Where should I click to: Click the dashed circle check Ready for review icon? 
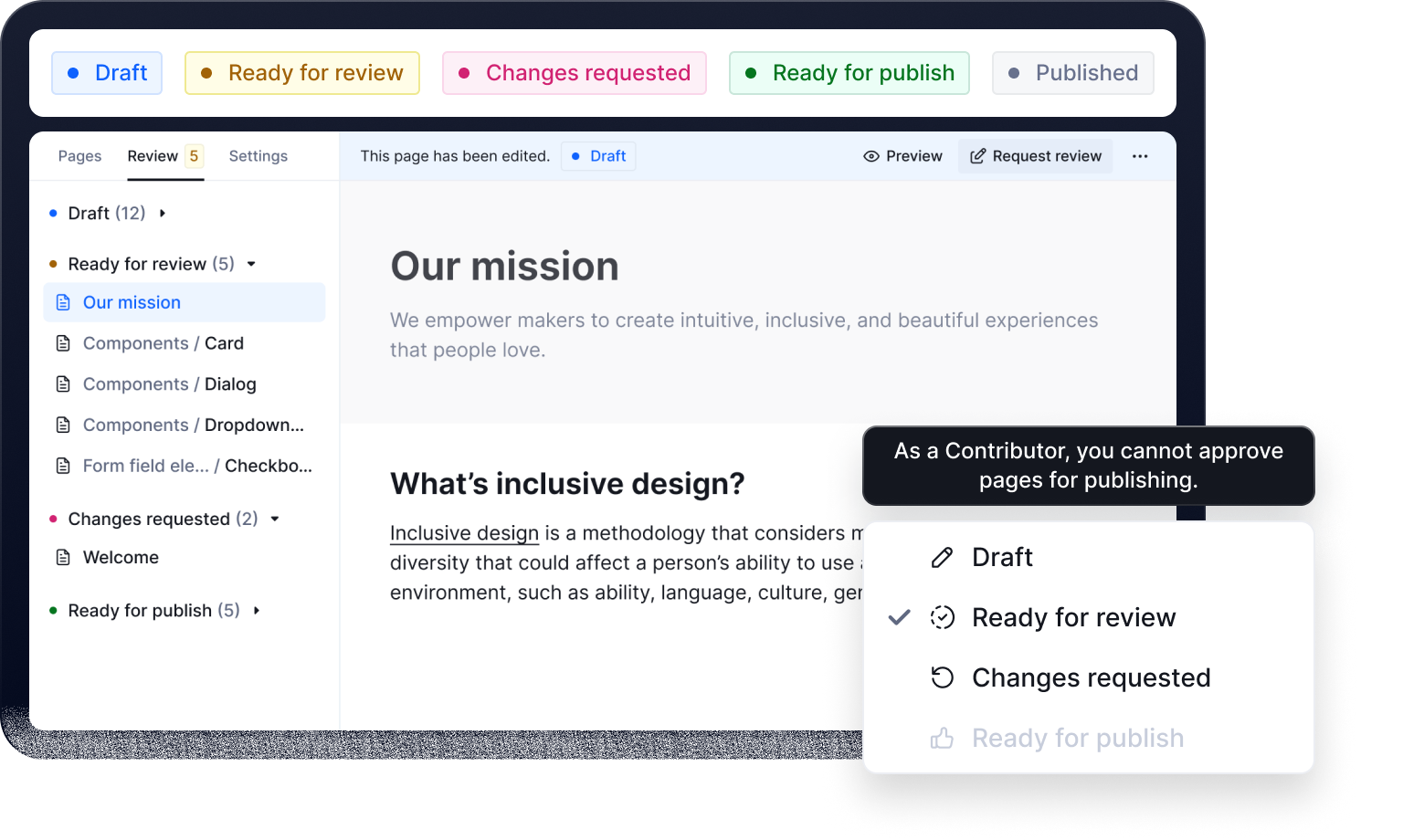pyautogui.click(x=942, y=617)
